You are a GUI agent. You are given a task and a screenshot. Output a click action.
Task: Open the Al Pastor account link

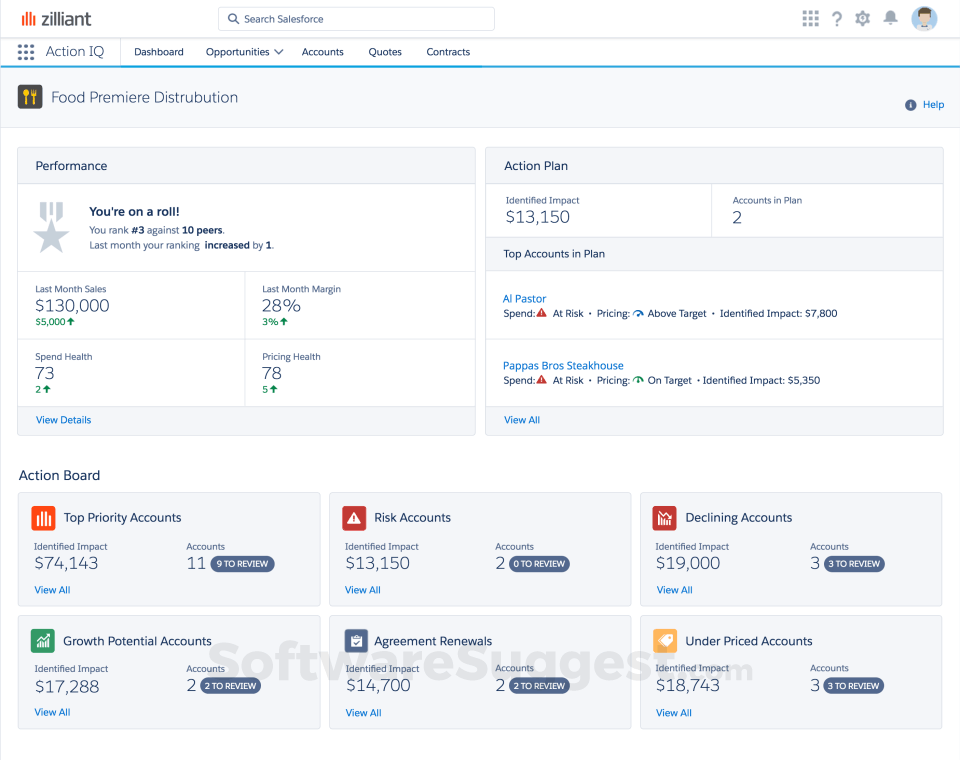coord(524,298)
